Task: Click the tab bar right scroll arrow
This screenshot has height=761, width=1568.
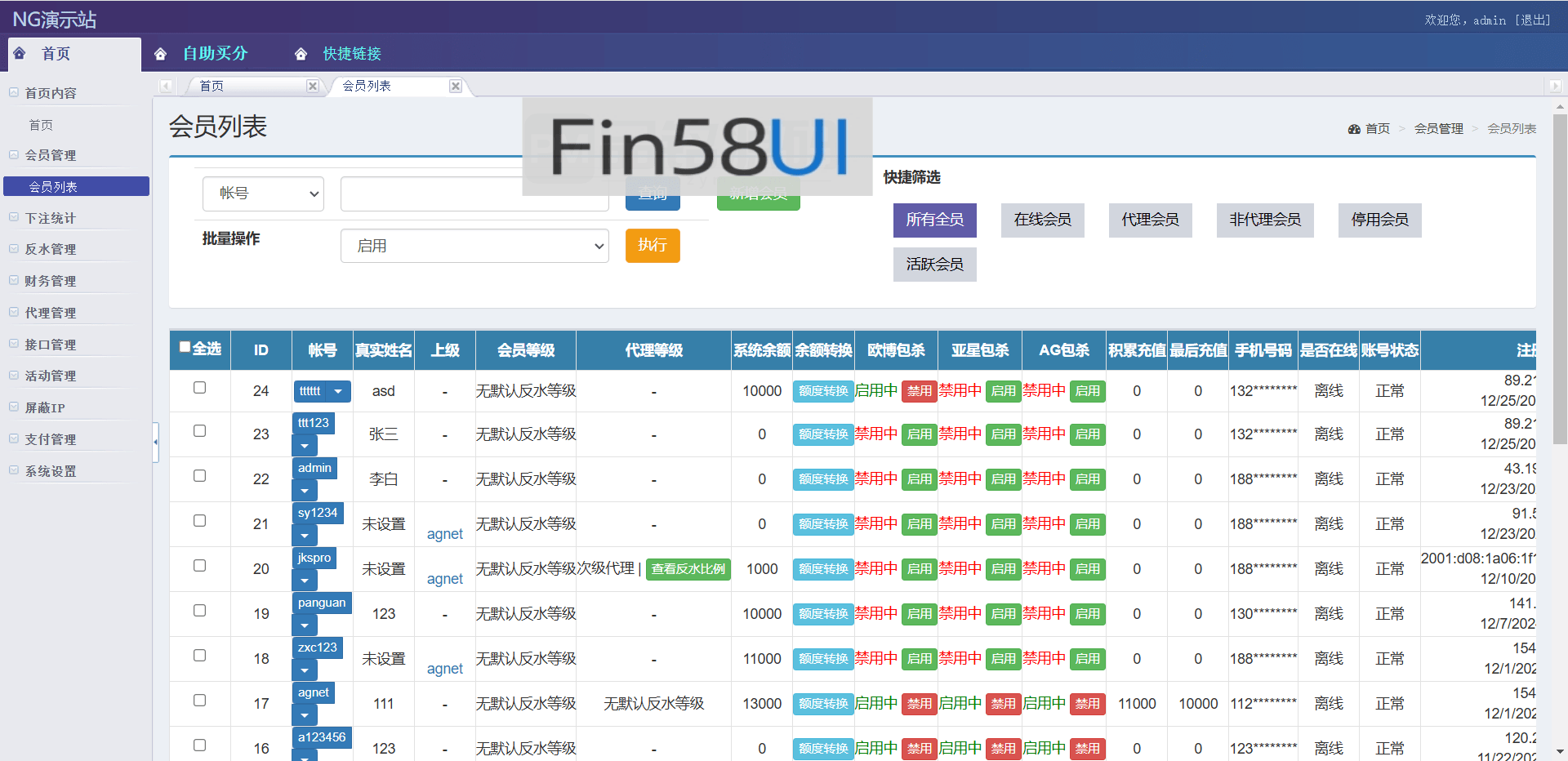Action: click(x=1554, y=86)
